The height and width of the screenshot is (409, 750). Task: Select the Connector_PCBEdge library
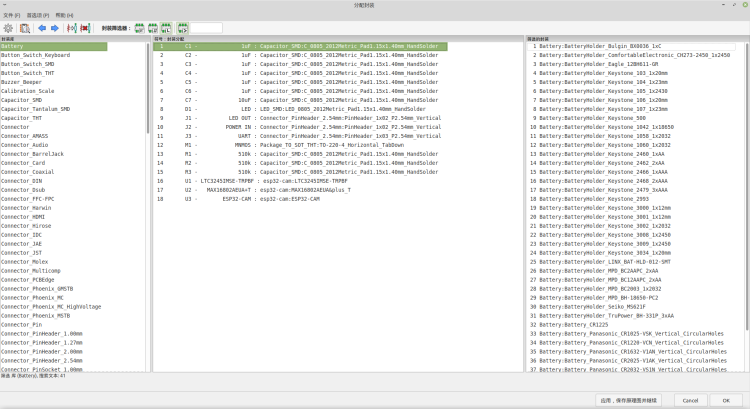[x=27, y=280]
